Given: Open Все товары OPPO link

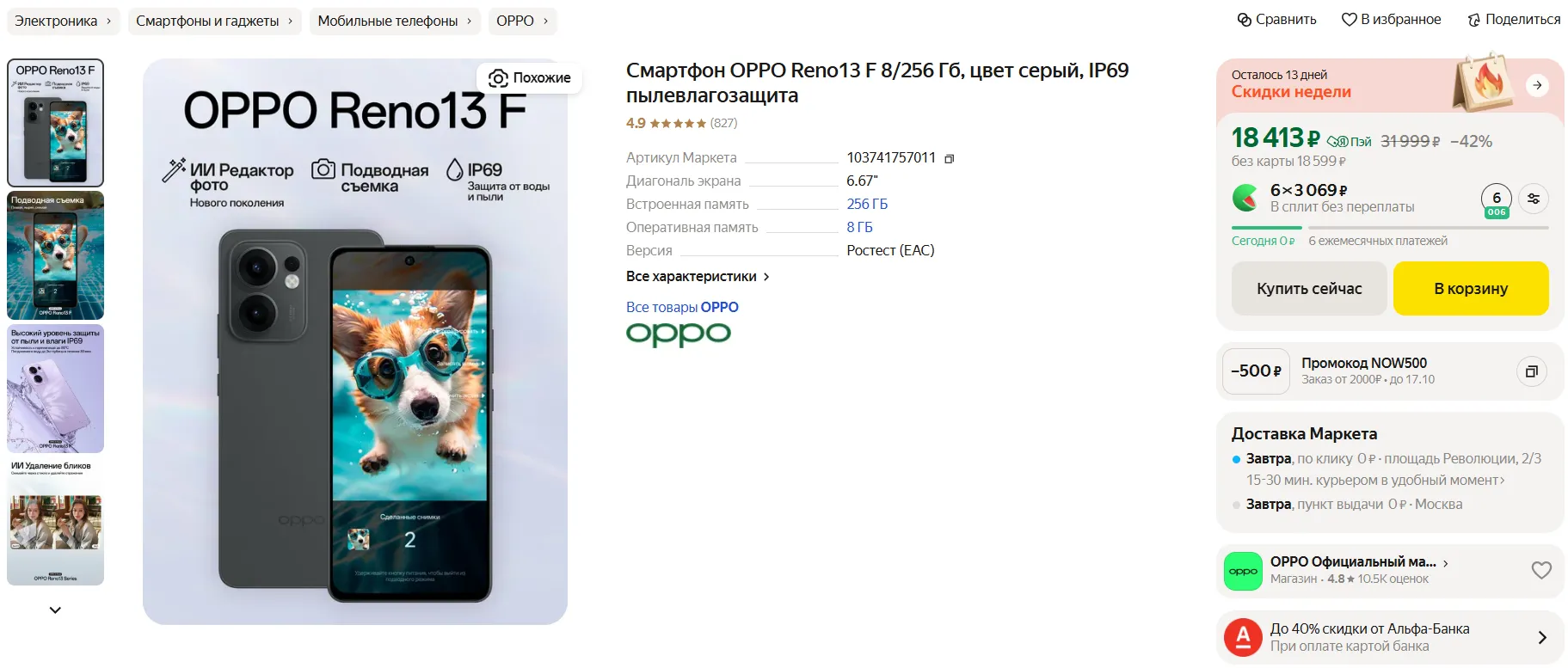Looking at the screenshot, I should [682, 307].
